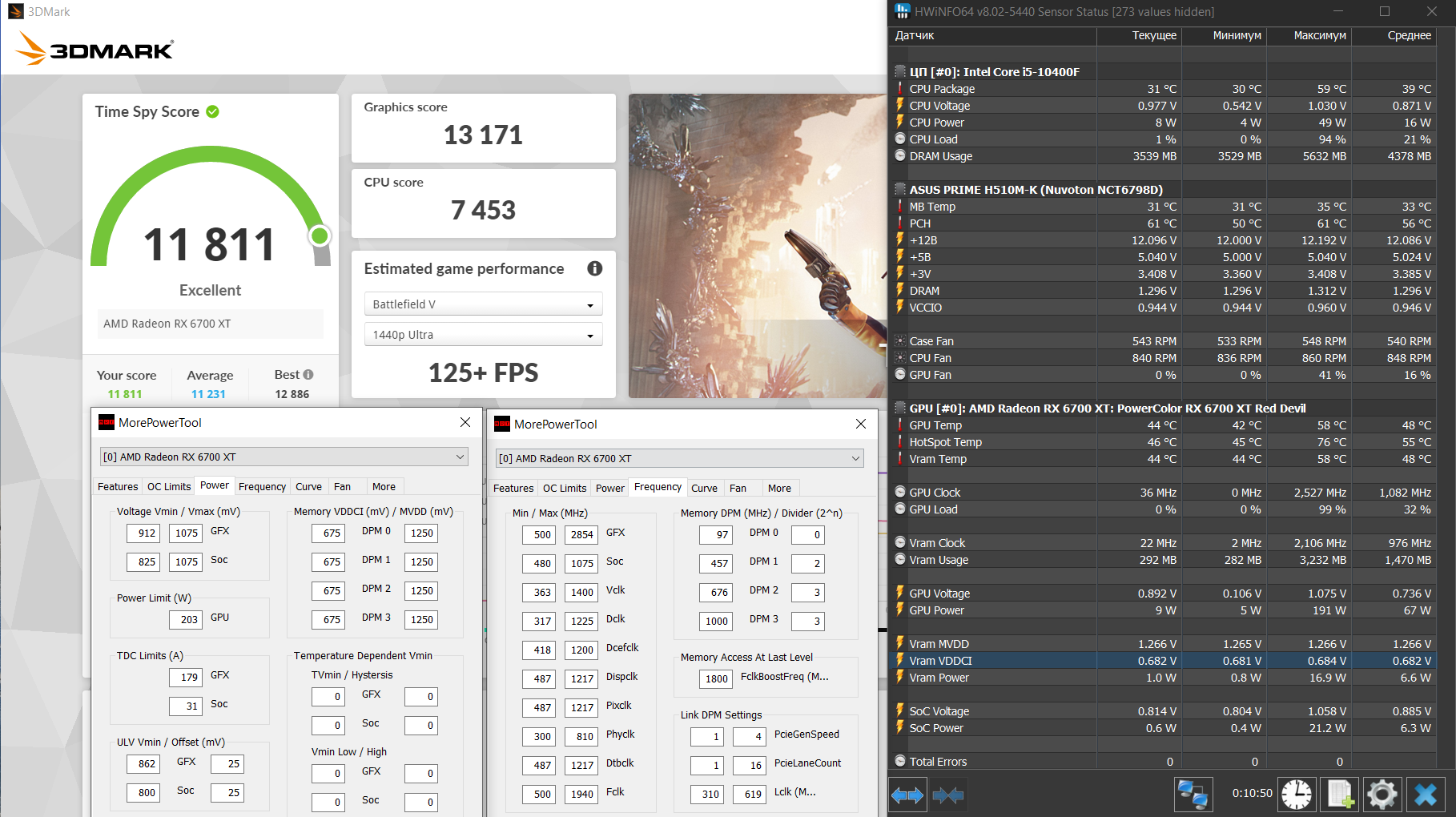Open Frequency tab in the Power-tab MorePowerTool window
The image size is (1456, 817).
point(262,486)
